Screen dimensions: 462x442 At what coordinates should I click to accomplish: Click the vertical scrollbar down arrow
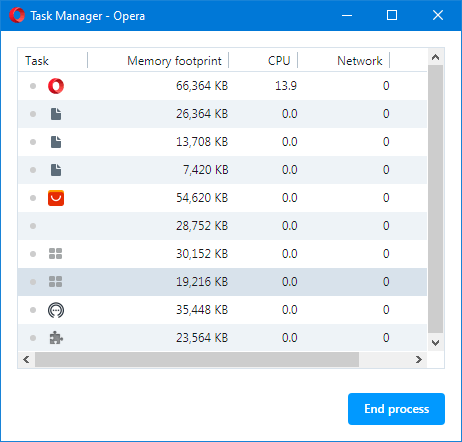pos(435,343)
